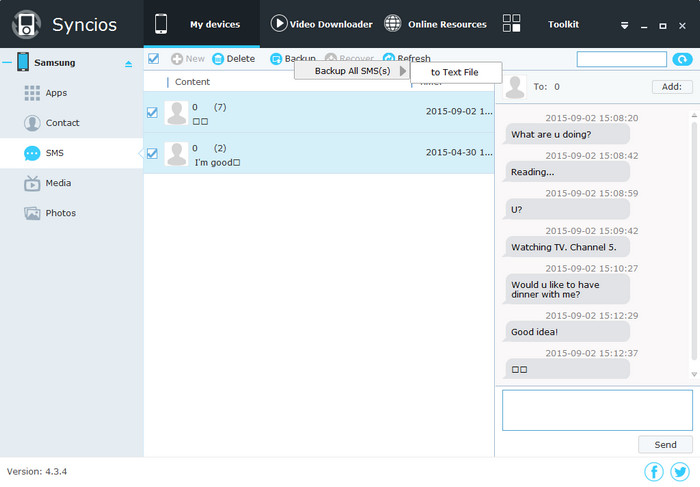Click the Toolkit grid icon

click(511, 23)
